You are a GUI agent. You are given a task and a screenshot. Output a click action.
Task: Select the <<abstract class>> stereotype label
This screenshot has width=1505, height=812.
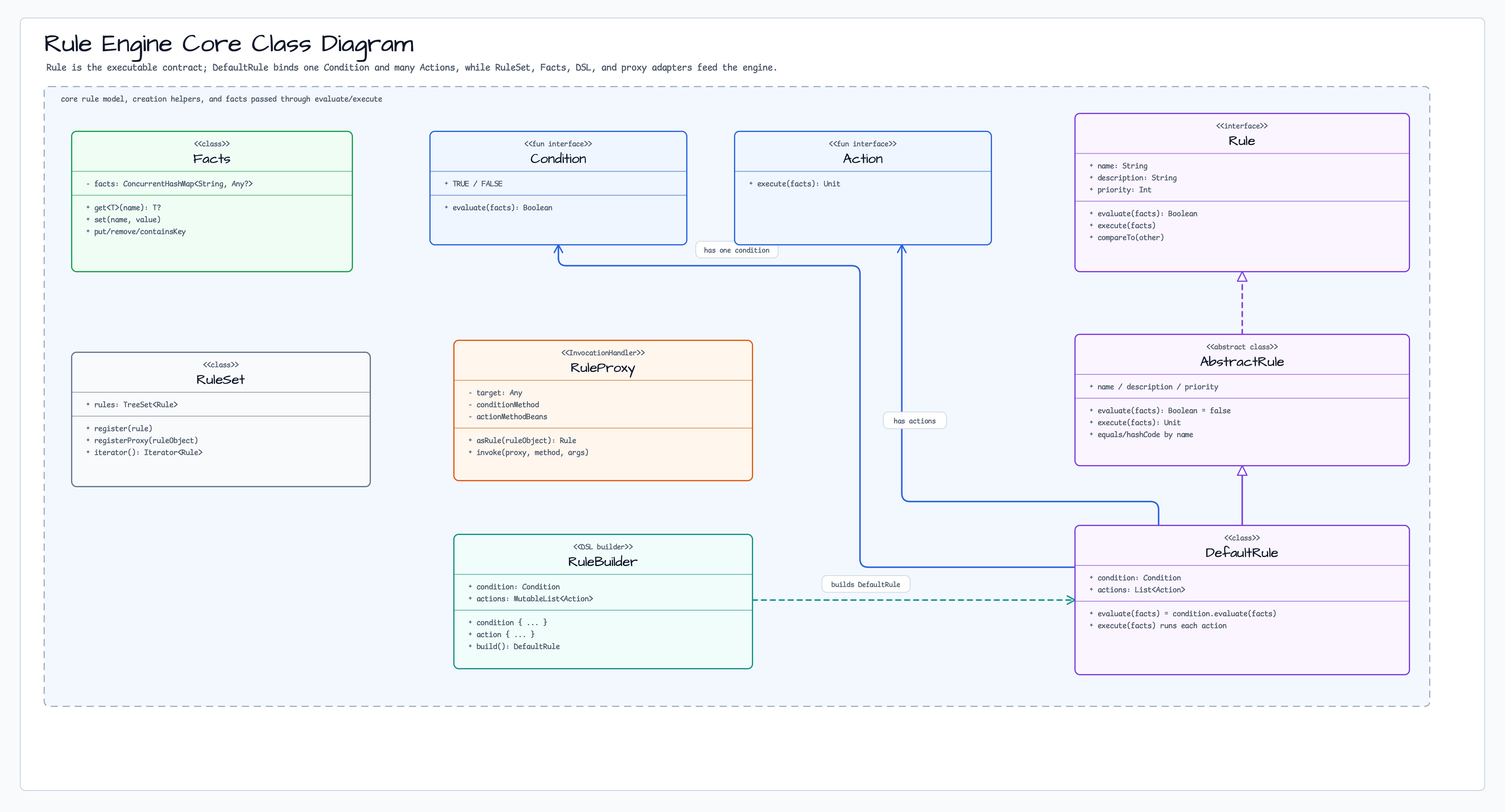coord(1242,346)
